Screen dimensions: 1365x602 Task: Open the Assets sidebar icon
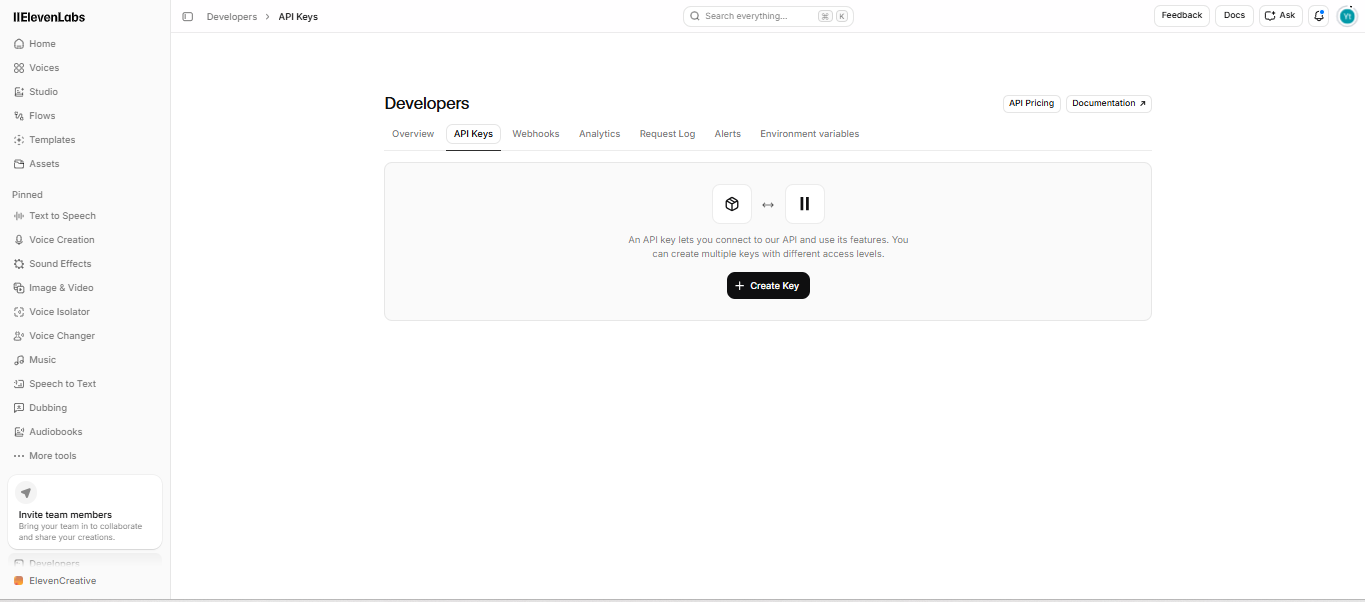pos(19,164)
